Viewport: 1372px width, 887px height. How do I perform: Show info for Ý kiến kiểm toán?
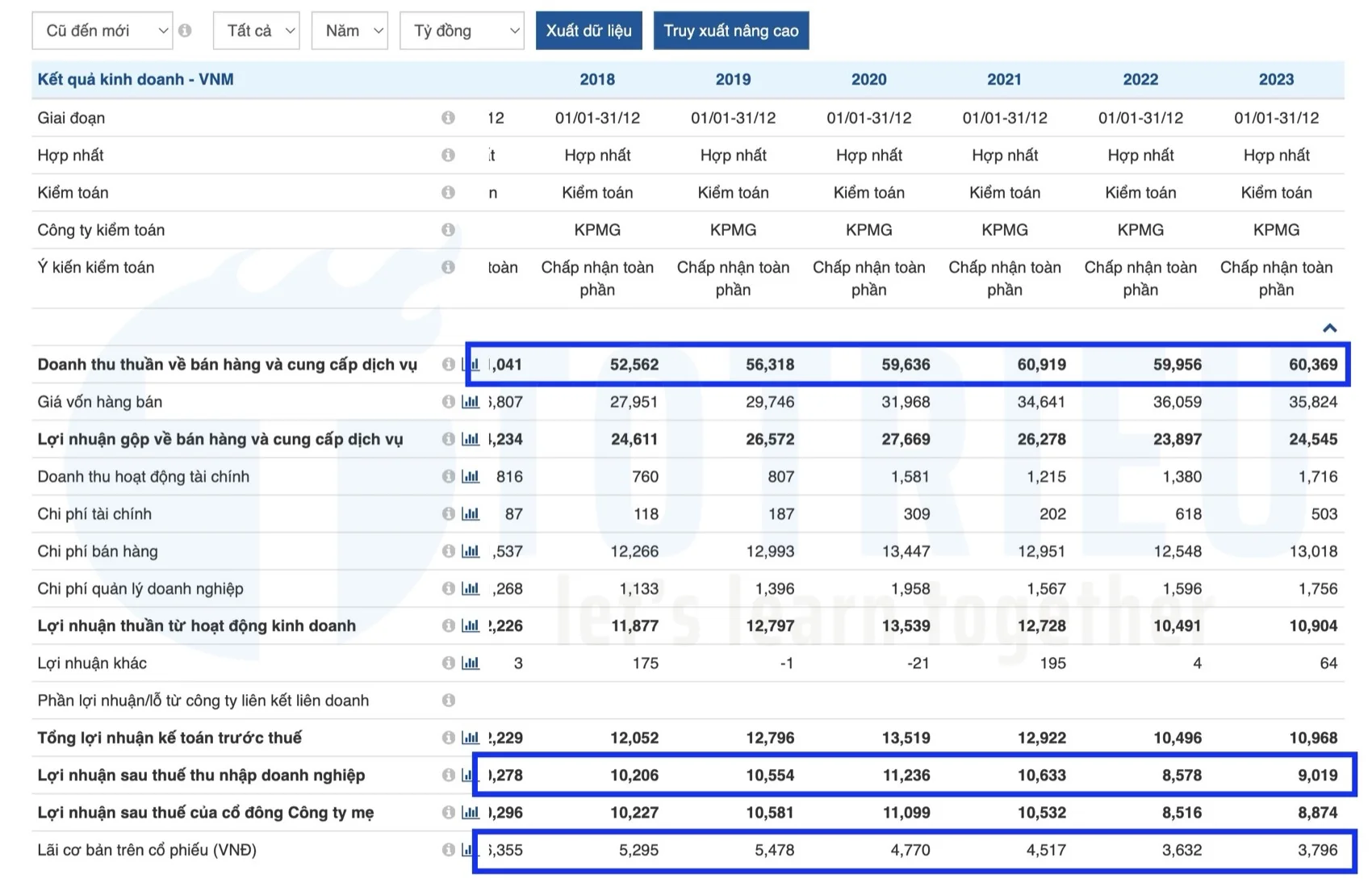(x=448, y=267)
